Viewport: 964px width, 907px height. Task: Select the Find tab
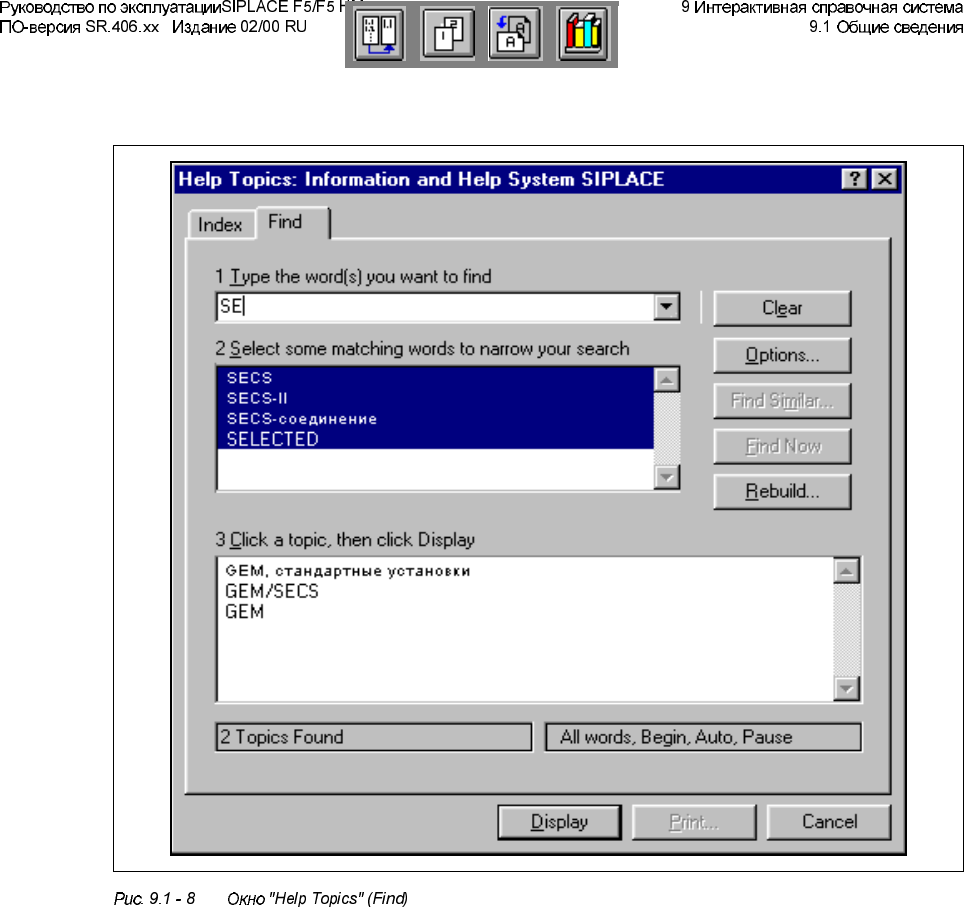[x=285, y=222]
